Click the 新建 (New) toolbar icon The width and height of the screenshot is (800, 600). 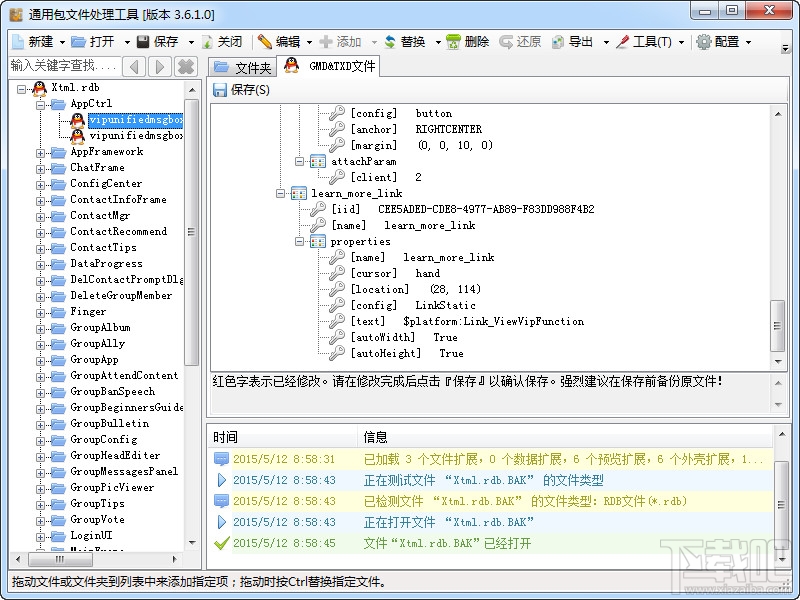(18, 42)
